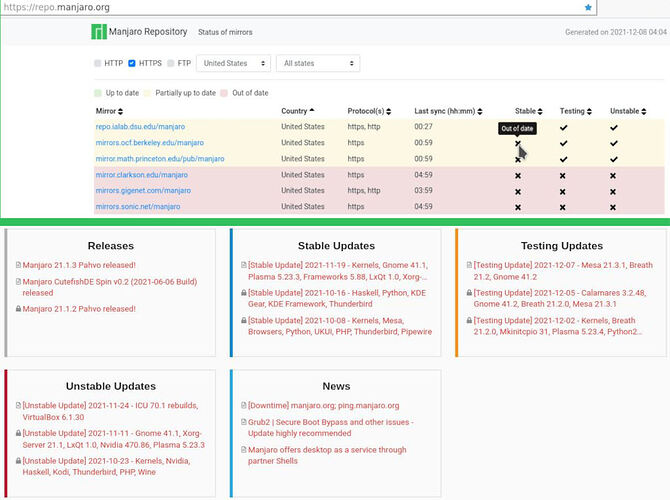Viewport: 670px width, 500px height.
Task: Sort by Protocol(s) column arrows
Action: coord(388,112)
